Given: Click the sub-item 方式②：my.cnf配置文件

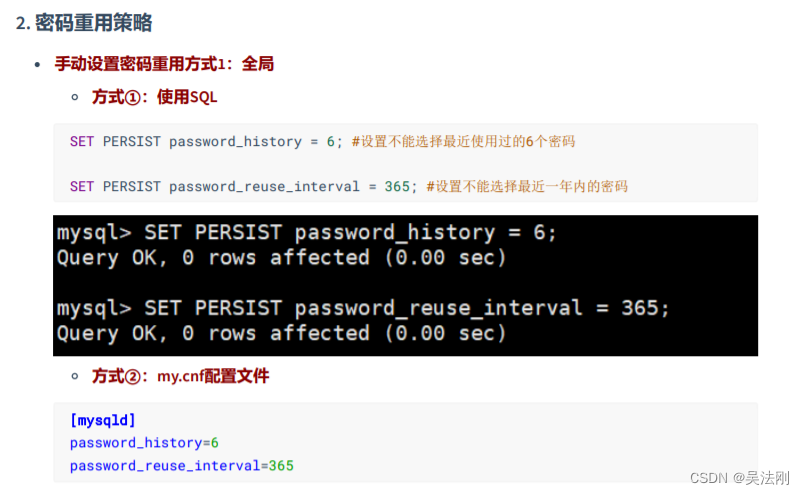Looking at the screenshot, I should [x=180, y=376].
